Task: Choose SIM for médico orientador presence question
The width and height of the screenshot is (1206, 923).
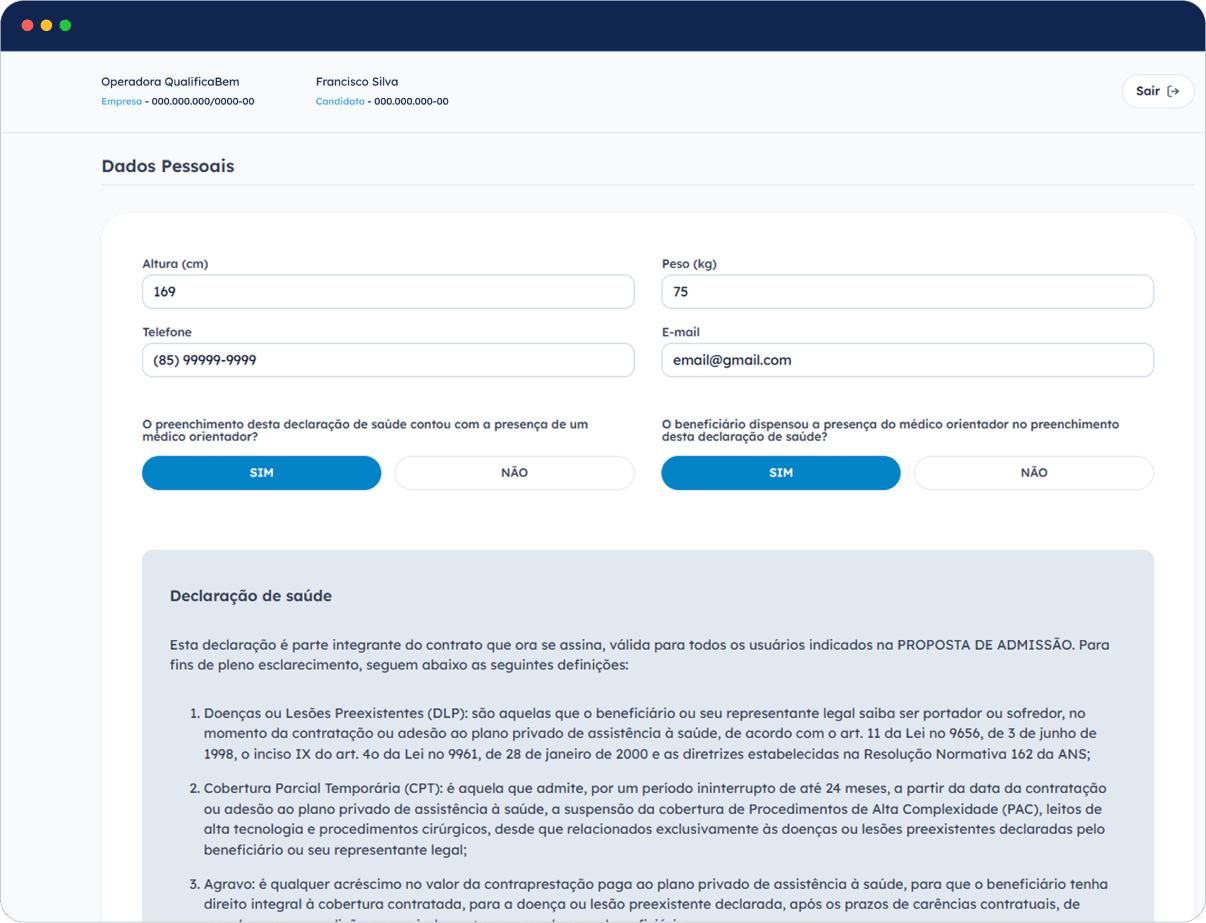Action: point(261,473)
